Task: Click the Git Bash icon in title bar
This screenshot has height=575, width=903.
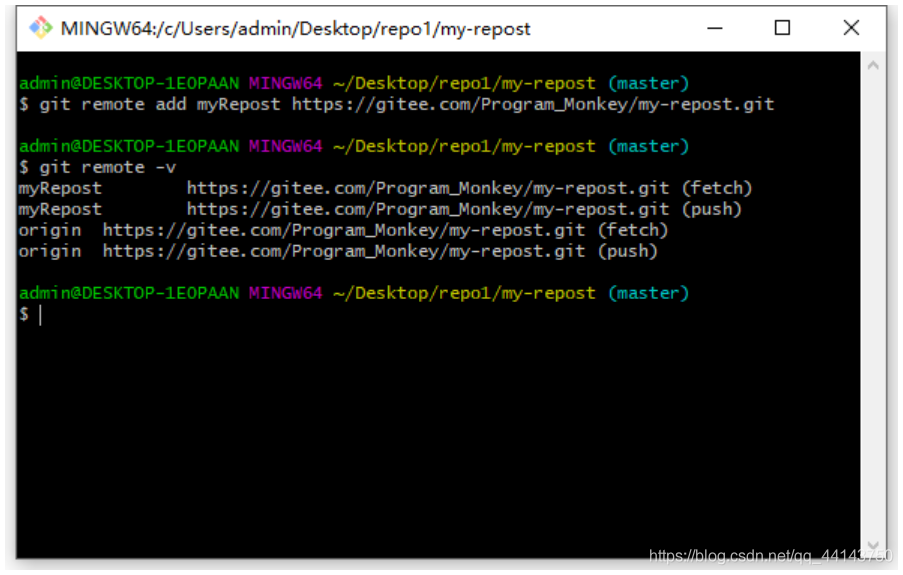Action: (40, 28)
